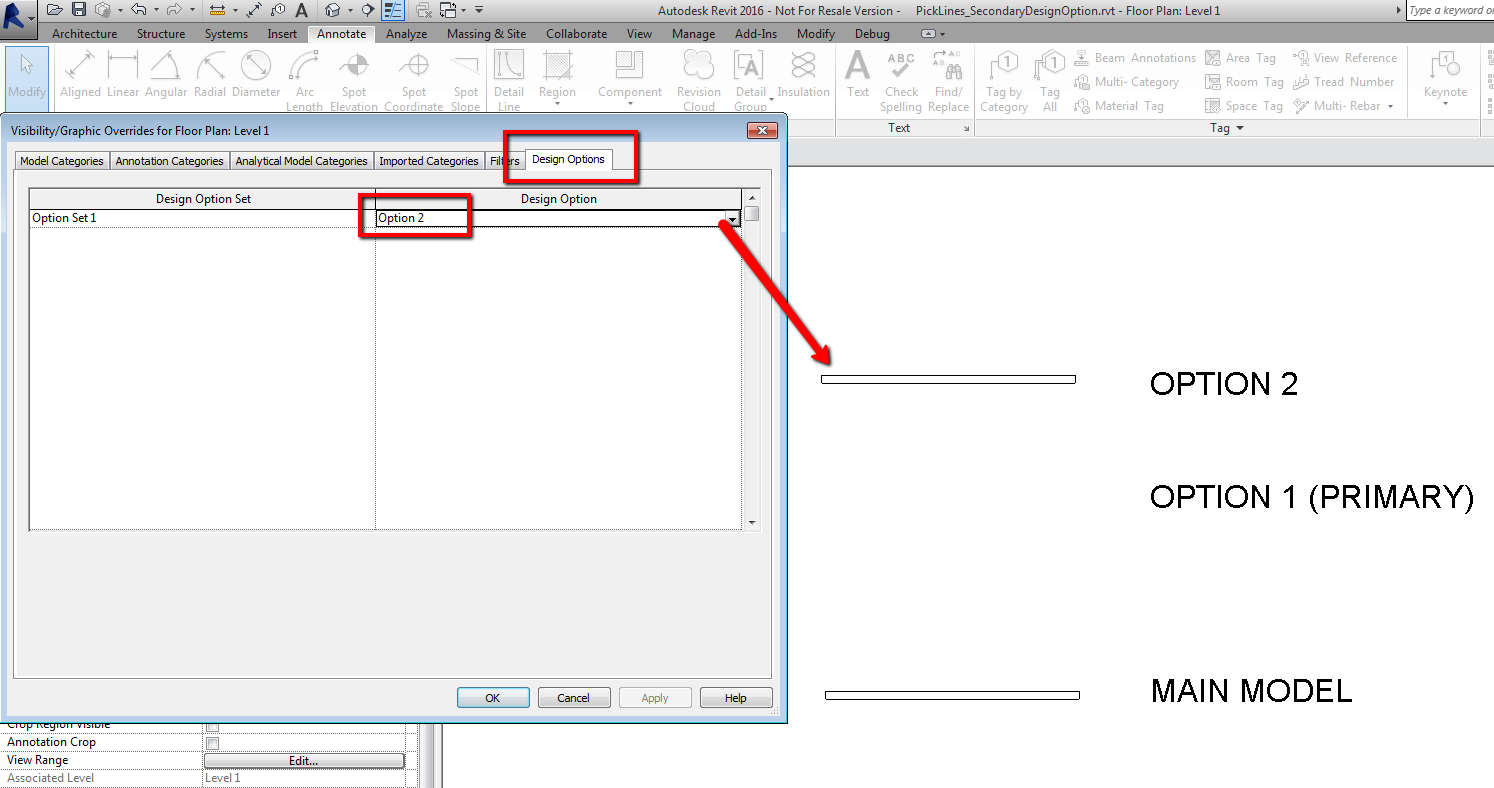Run Check Spelling
The height and width of the screenshot is (788, 1494).
(x=901, y=78)
